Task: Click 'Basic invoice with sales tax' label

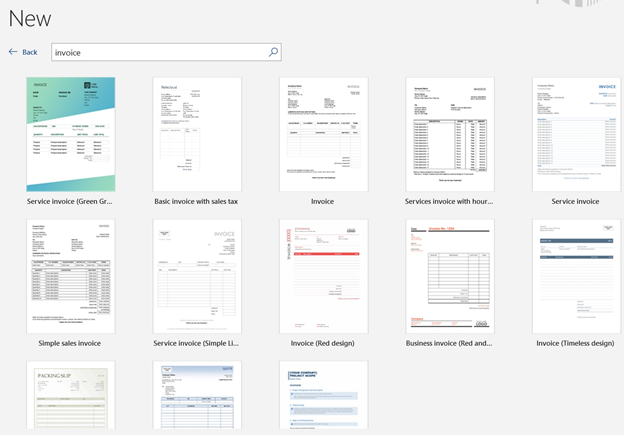Action: coord(196,201)
